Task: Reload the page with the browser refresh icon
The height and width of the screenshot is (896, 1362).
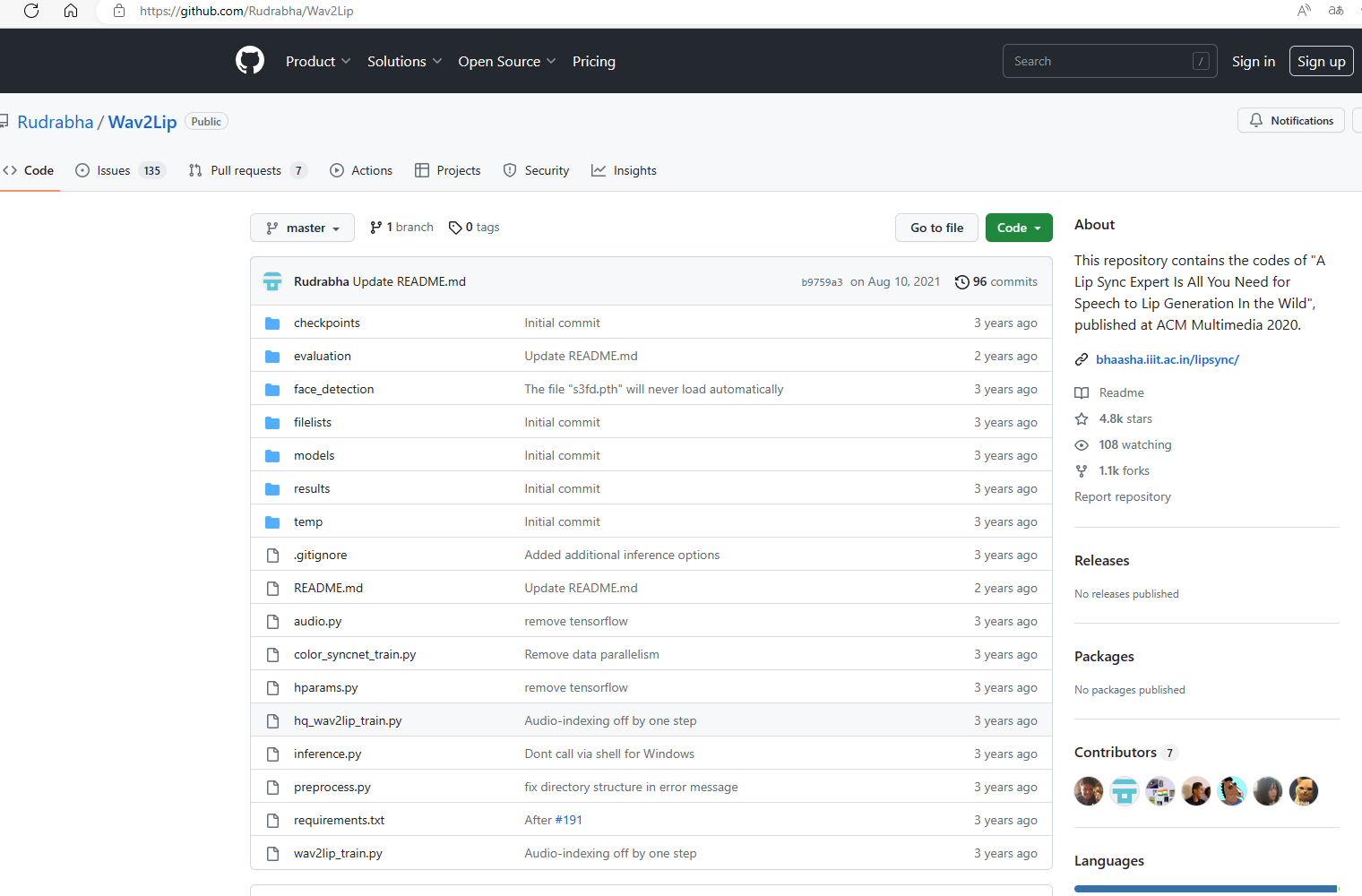Action: coord(31,11)
